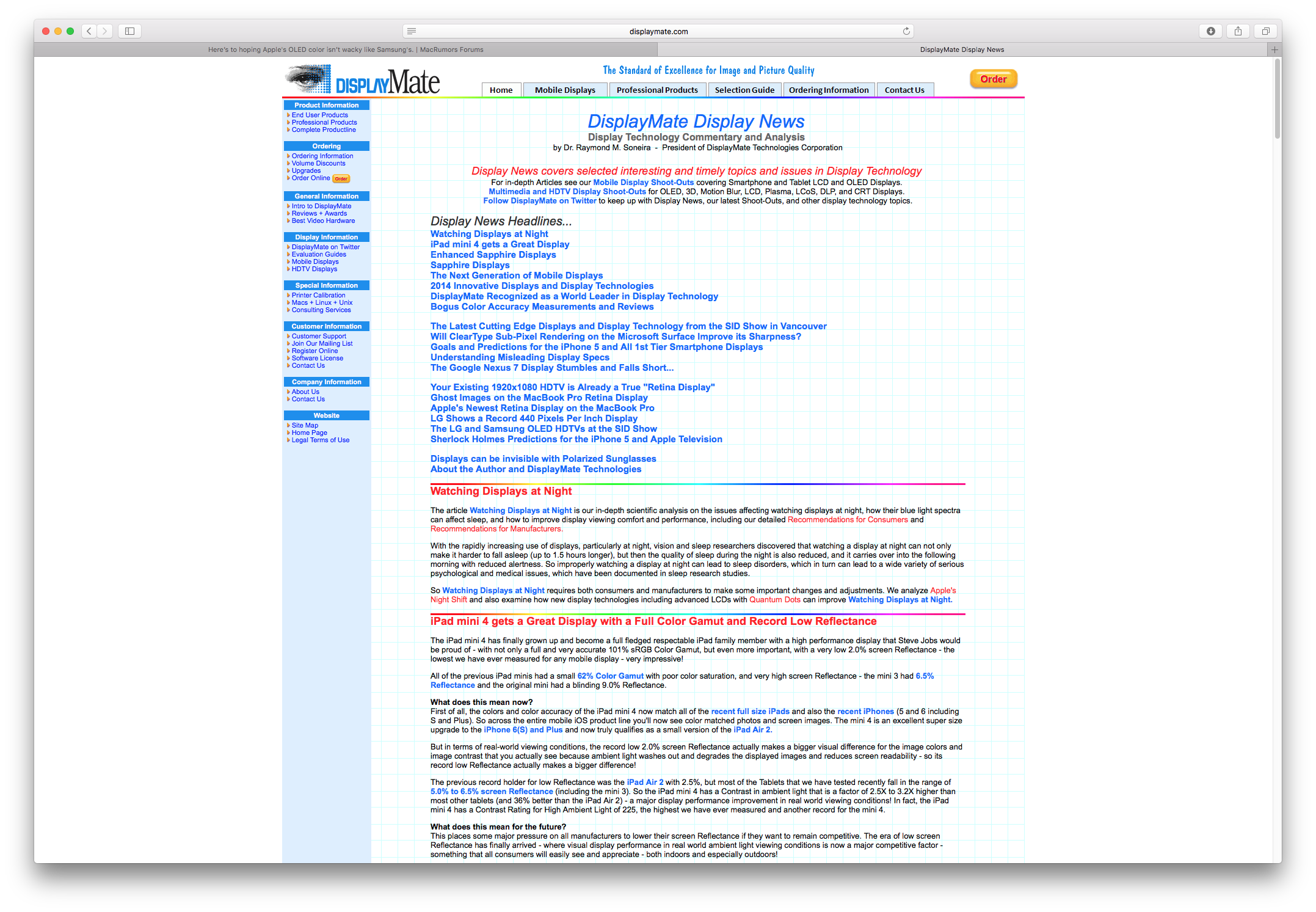
Task: Open Intro to DisplayMate sidebar link
Action: pyautogui.click(x=321, y=206)
